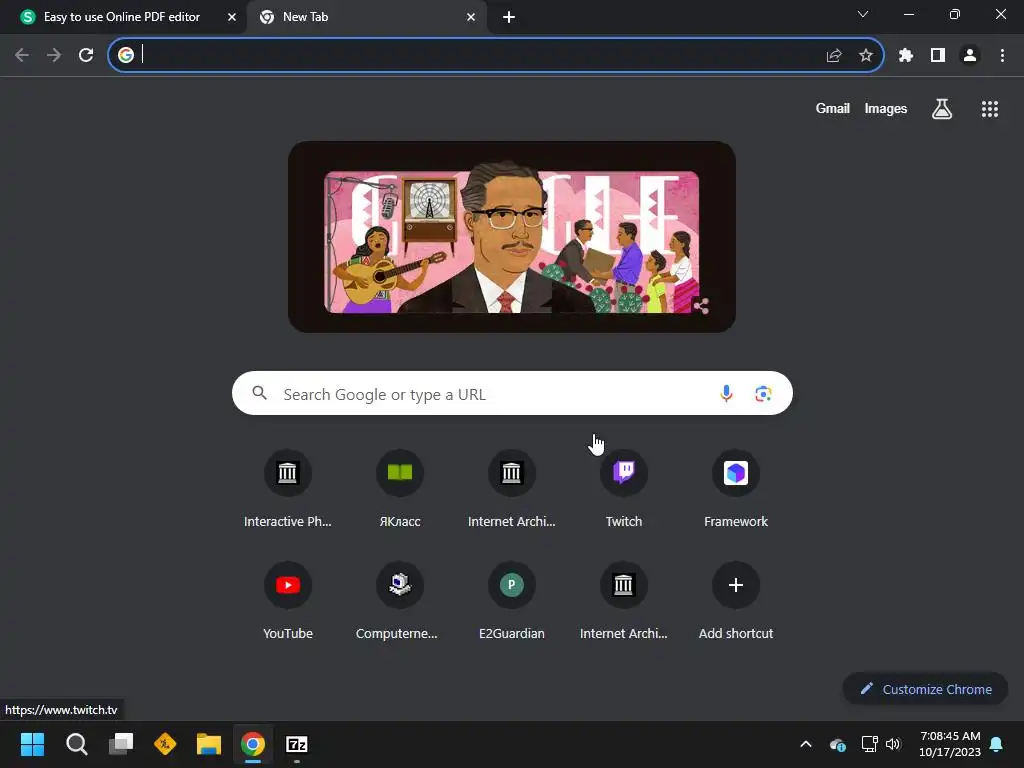Open the notifications bell
Image resolution: width=1024 pixels, height=768 pixels.
[x=997, y=744]
